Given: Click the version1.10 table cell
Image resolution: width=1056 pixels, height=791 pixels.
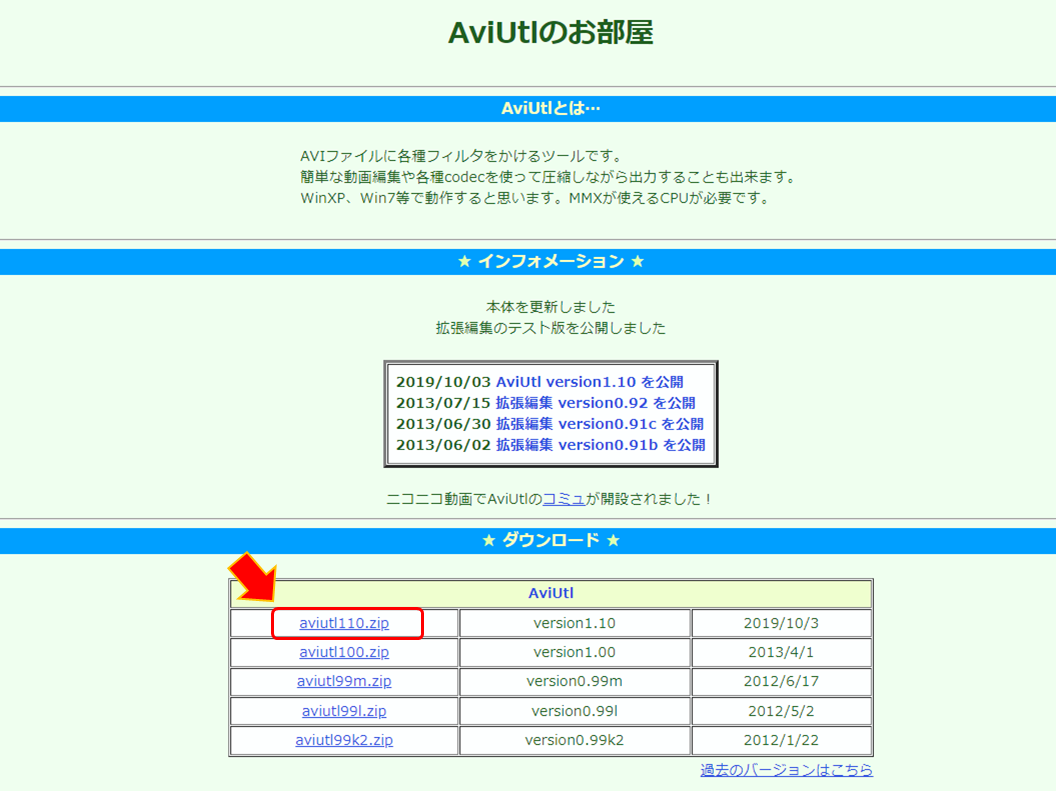Looking at the screenshot, I should click(574, 623).
